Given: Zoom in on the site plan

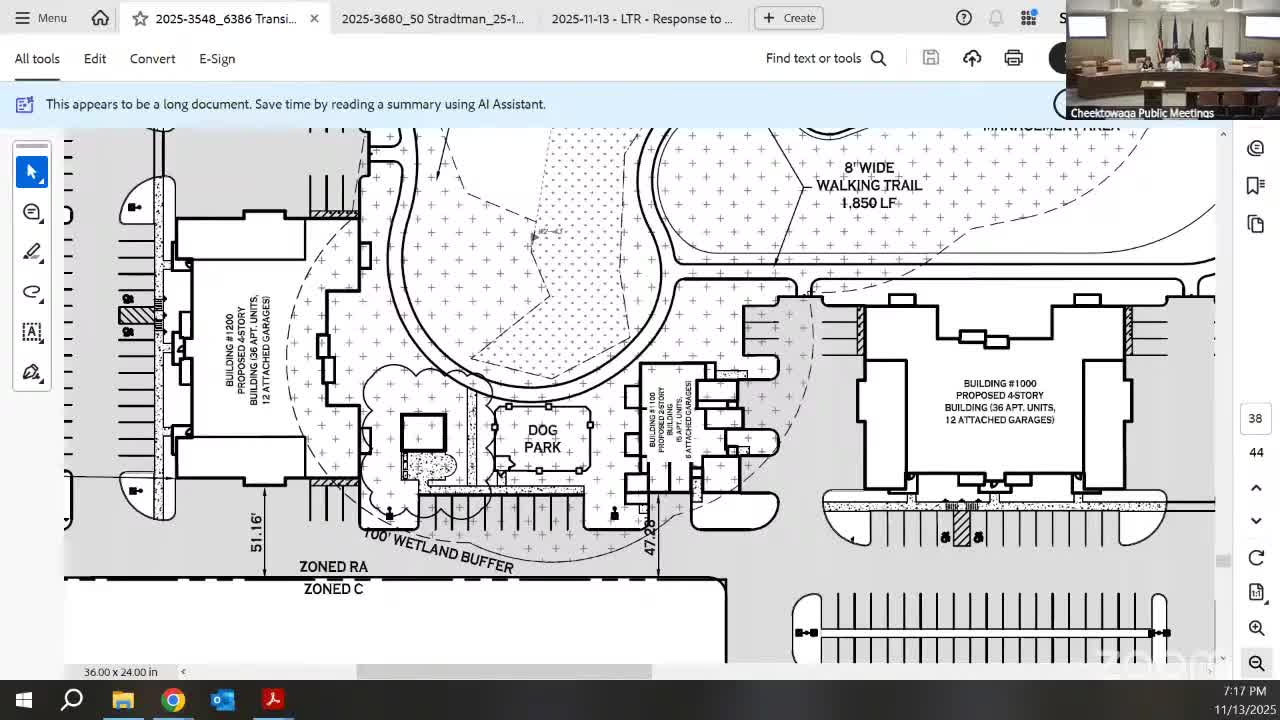Looking at the screenshot, I should (1256, 628).
